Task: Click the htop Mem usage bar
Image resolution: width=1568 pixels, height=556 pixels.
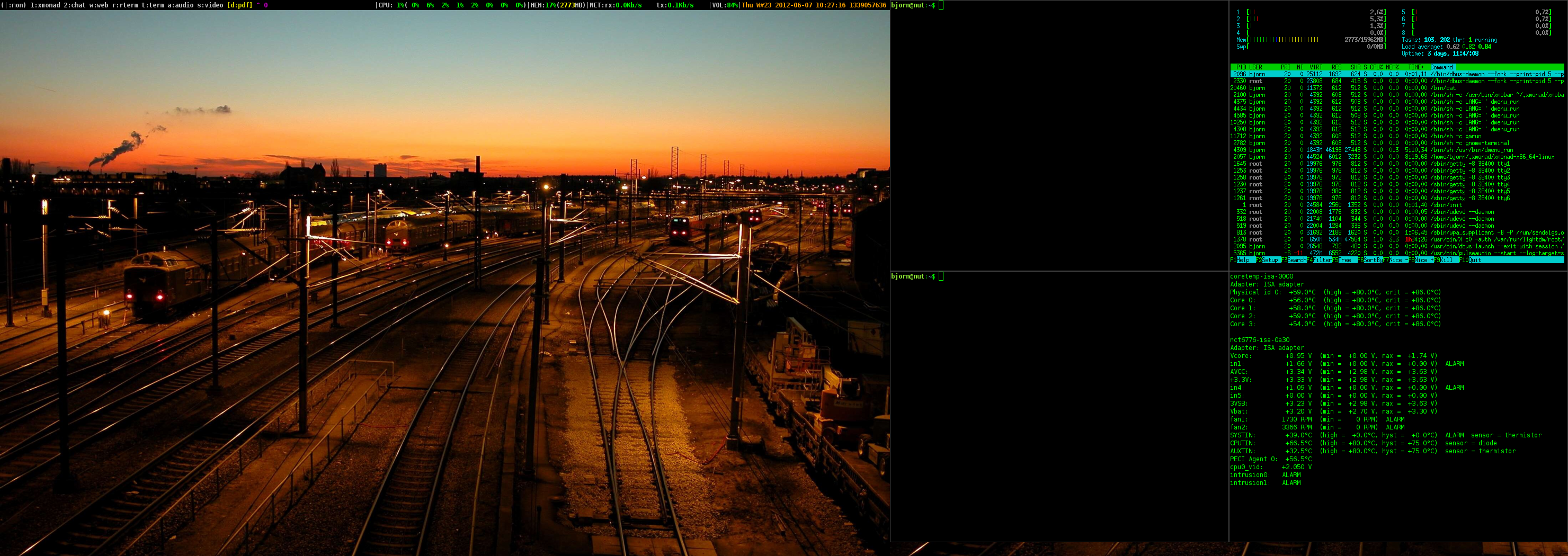Action: click(1311, 40)
